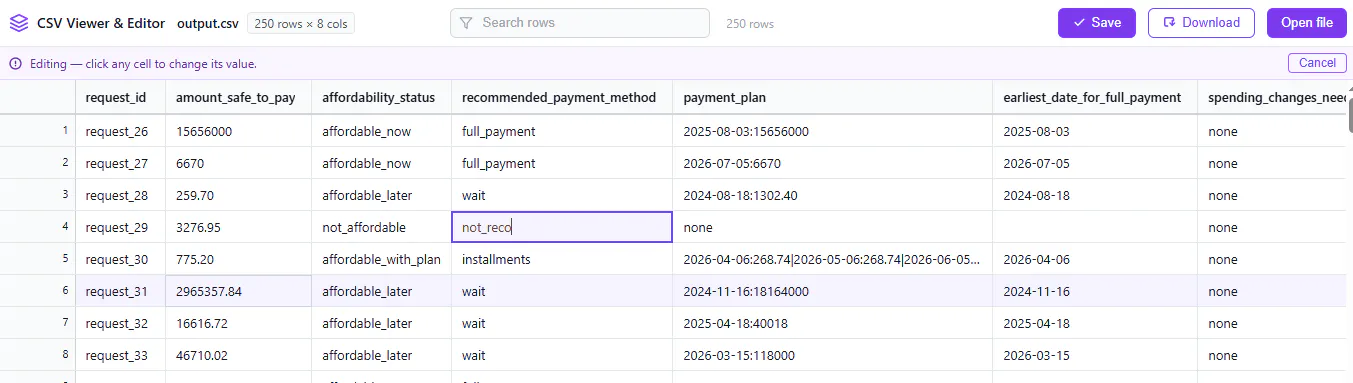The image size is (1353, 383).
Task: Click the affordable_with_plan status cell
Action: tap(381, 259)
